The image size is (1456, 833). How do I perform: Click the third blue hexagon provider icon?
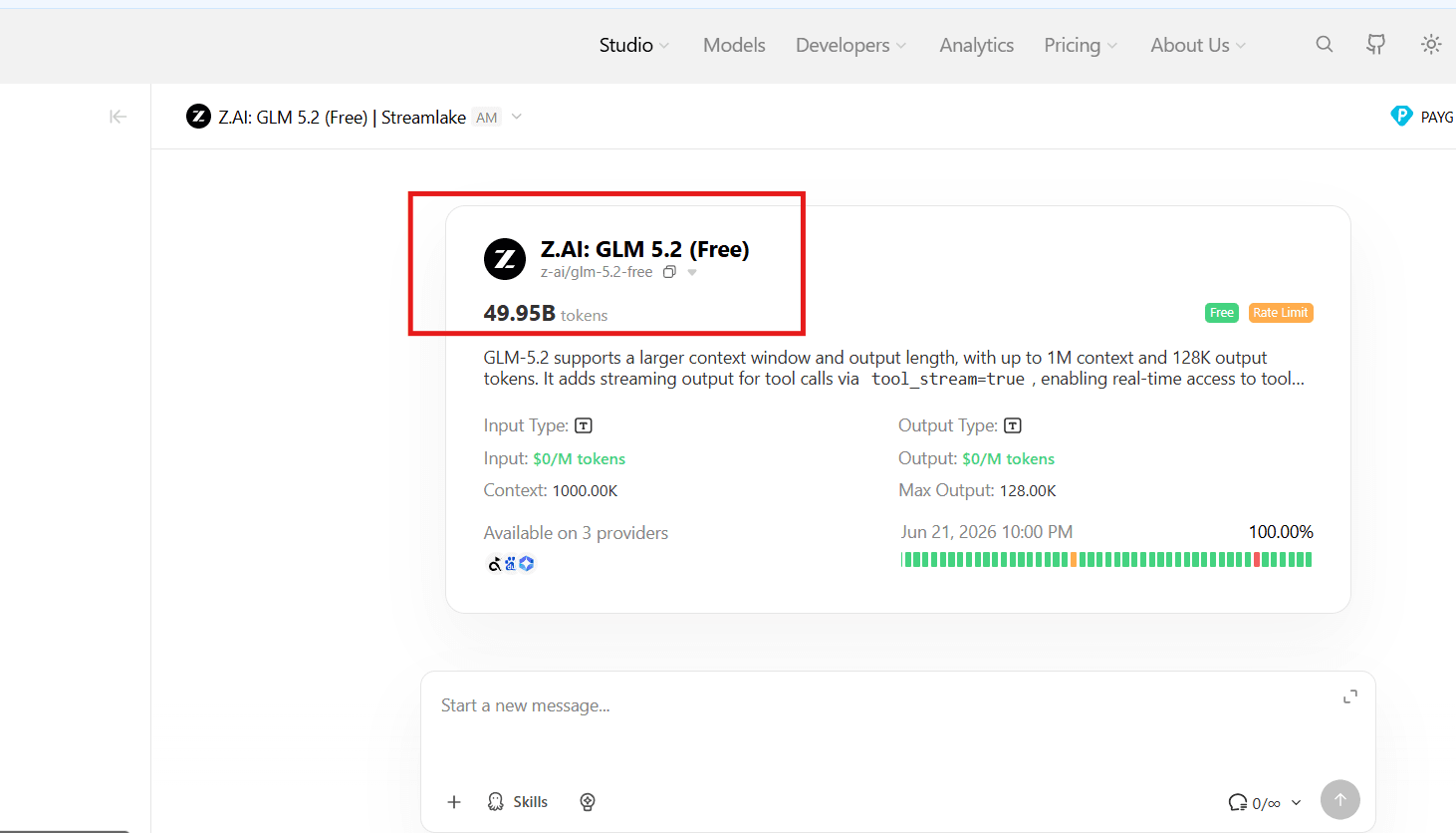[x=527, y=564]
